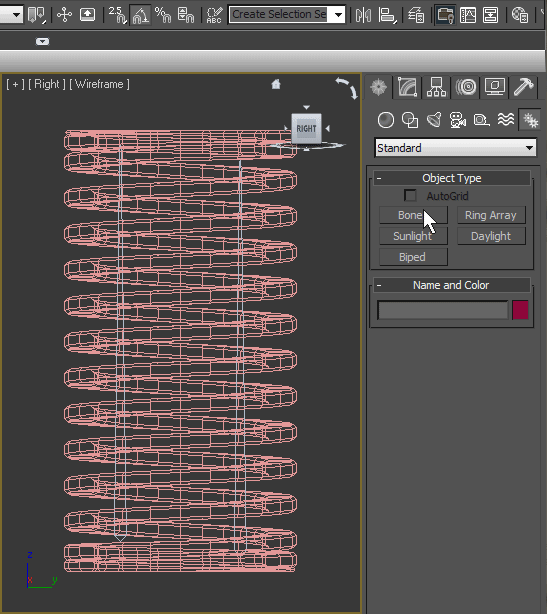This screenshot has width=547, height=614.
Task: Switch to the Hierarchy panel tab
Action: [436, 87]
